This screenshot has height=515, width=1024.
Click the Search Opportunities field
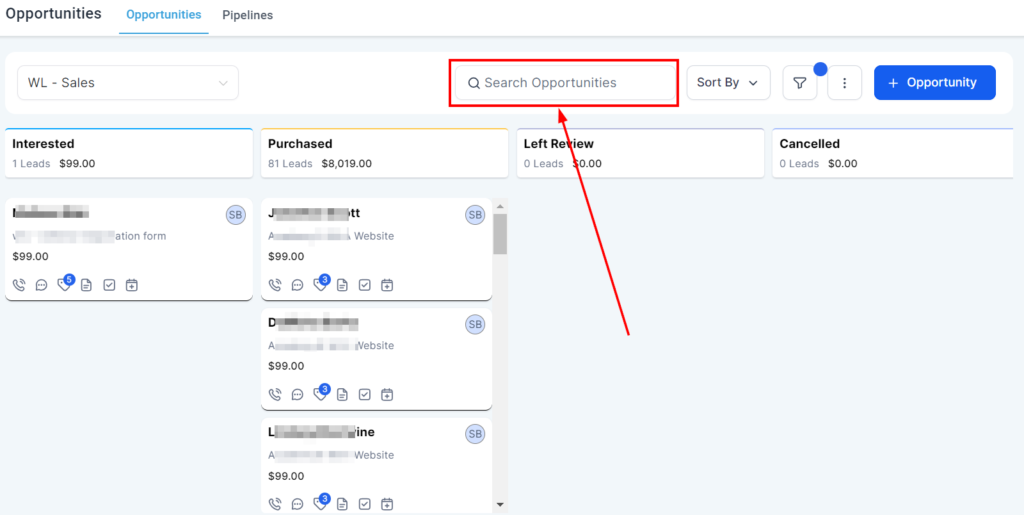point(567,83)
